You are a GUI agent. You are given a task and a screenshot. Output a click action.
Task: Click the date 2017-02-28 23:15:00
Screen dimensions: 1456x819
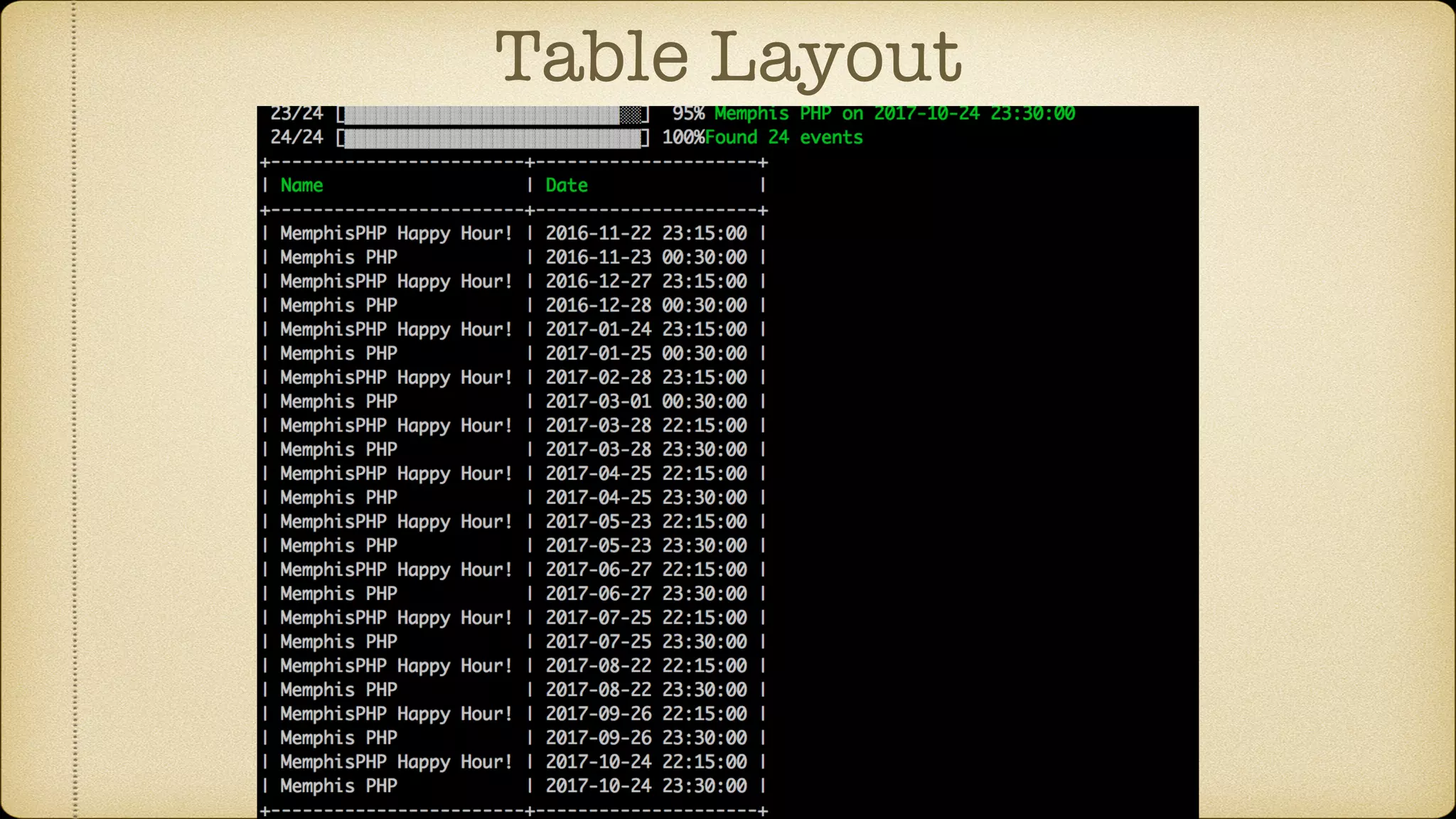coord(646,378)
